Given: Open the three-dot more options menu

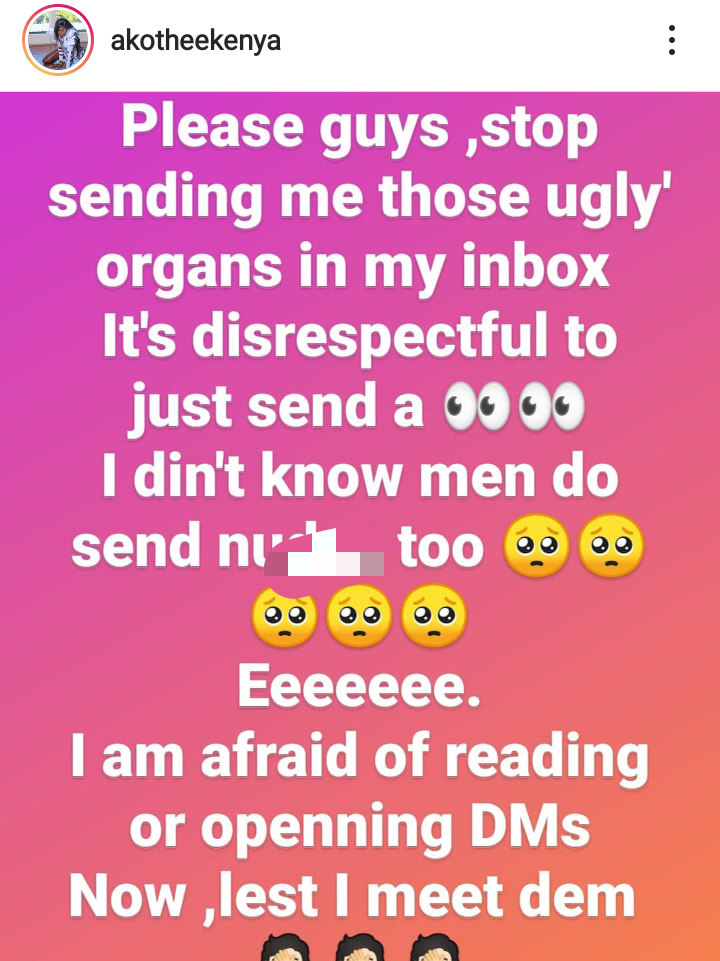Looking at the screenshot, I should [x=672, y=40].
